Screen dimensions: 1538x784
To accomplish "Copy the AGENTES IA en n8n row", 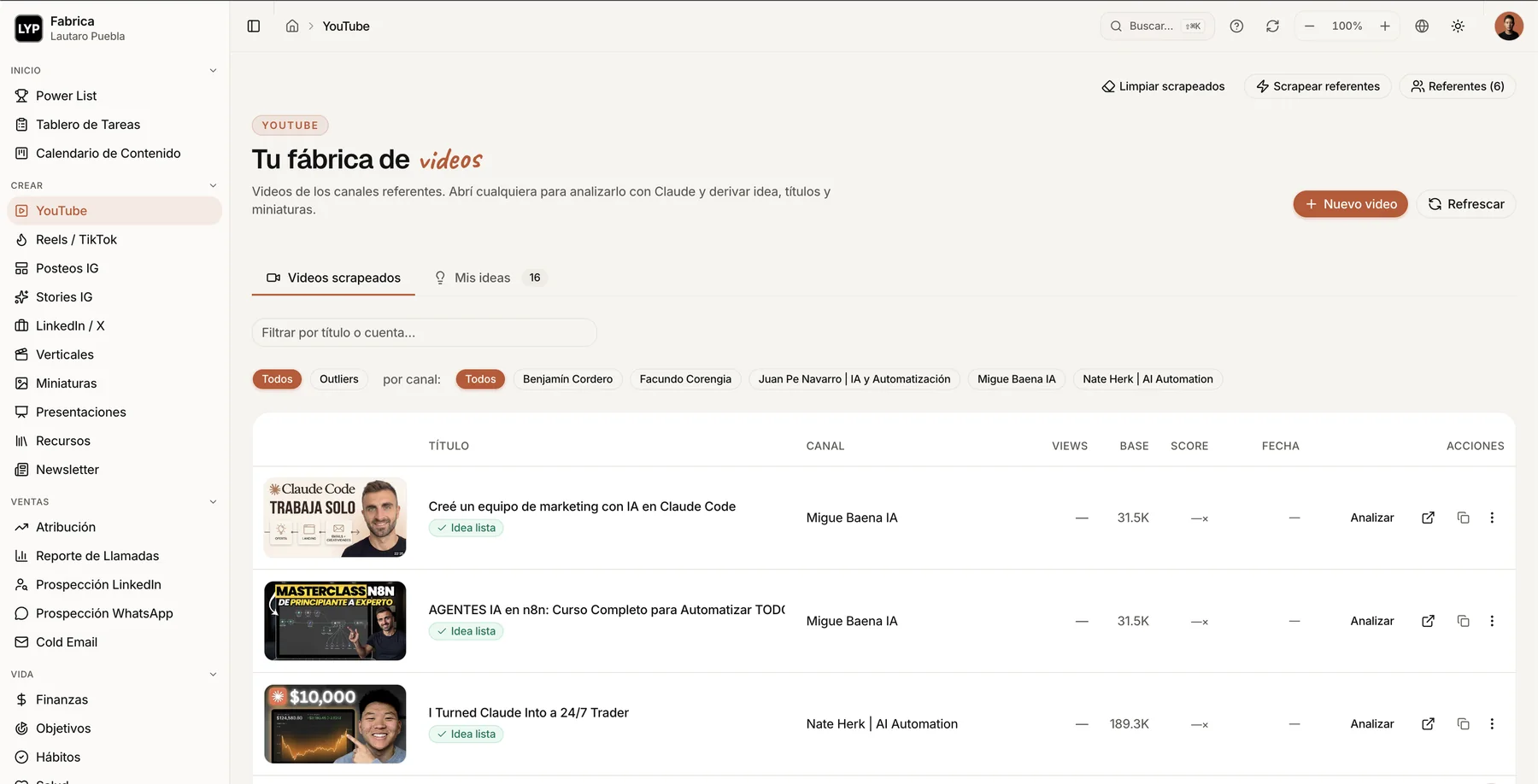I will (1463, 621).
